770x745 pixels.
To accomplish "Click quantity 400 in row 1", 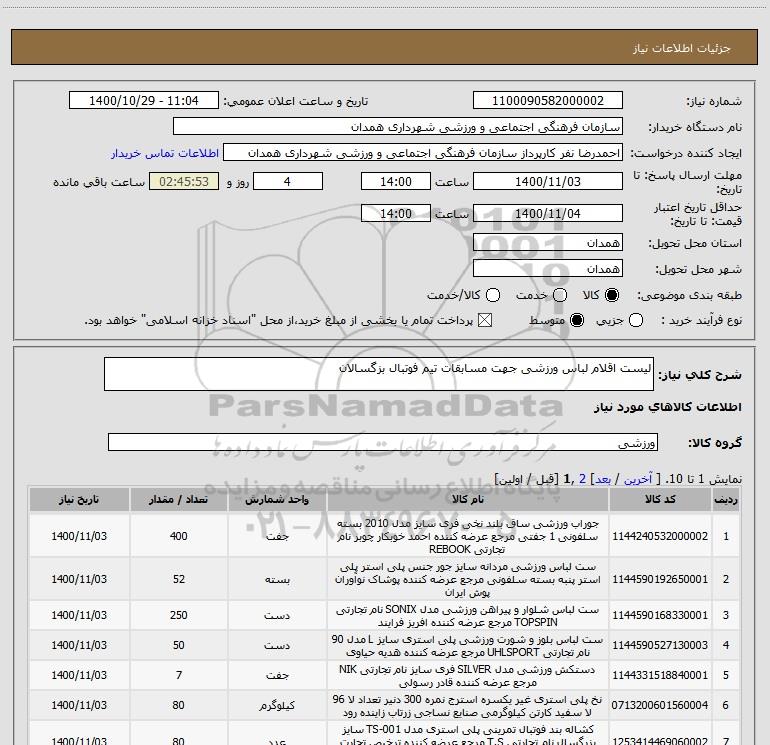I will [x=178, y=536].
